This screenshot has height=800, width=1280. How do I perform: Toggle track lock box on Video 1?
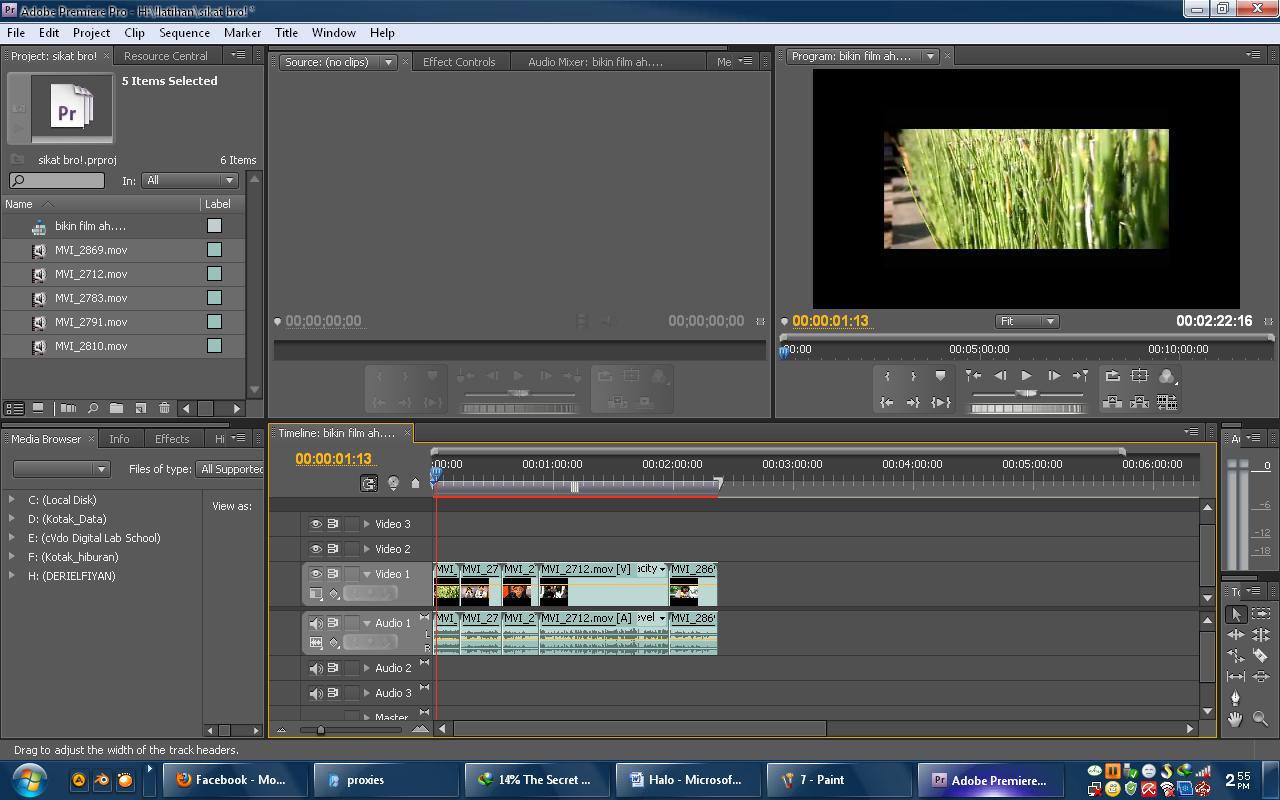pos(351,574)
